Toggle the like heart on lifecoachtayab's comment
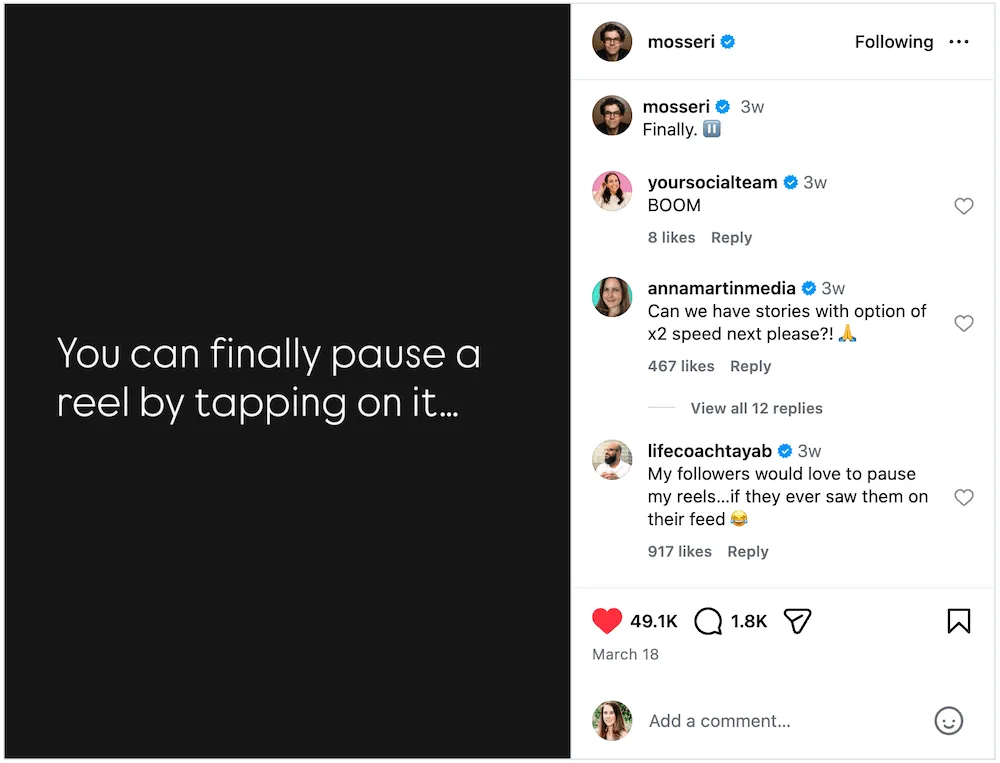This screenshot has width=1000, height=763. click(964, 497)
